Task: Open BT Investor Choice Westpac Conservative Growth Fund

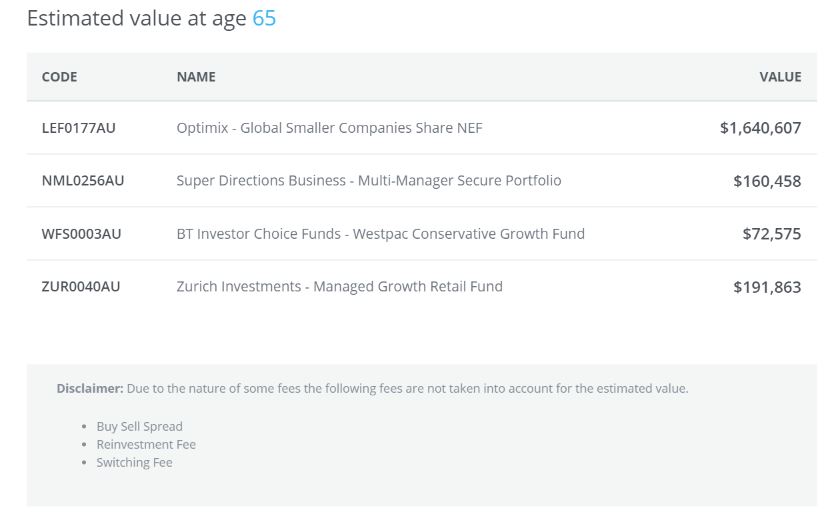Action: pos(380,234)
